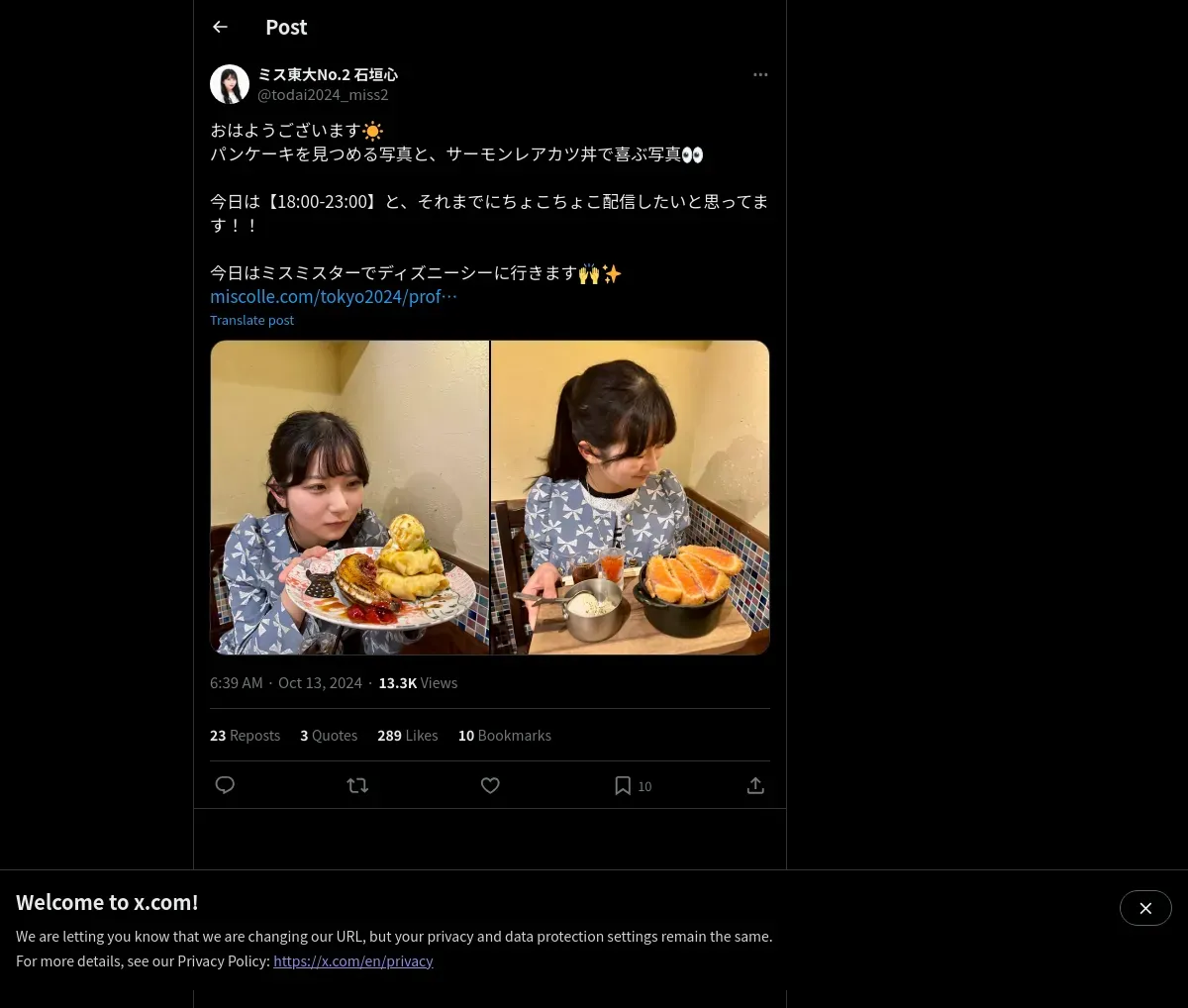
Task: Open the 289 Likes list
Action: click(x=407, y=736)
